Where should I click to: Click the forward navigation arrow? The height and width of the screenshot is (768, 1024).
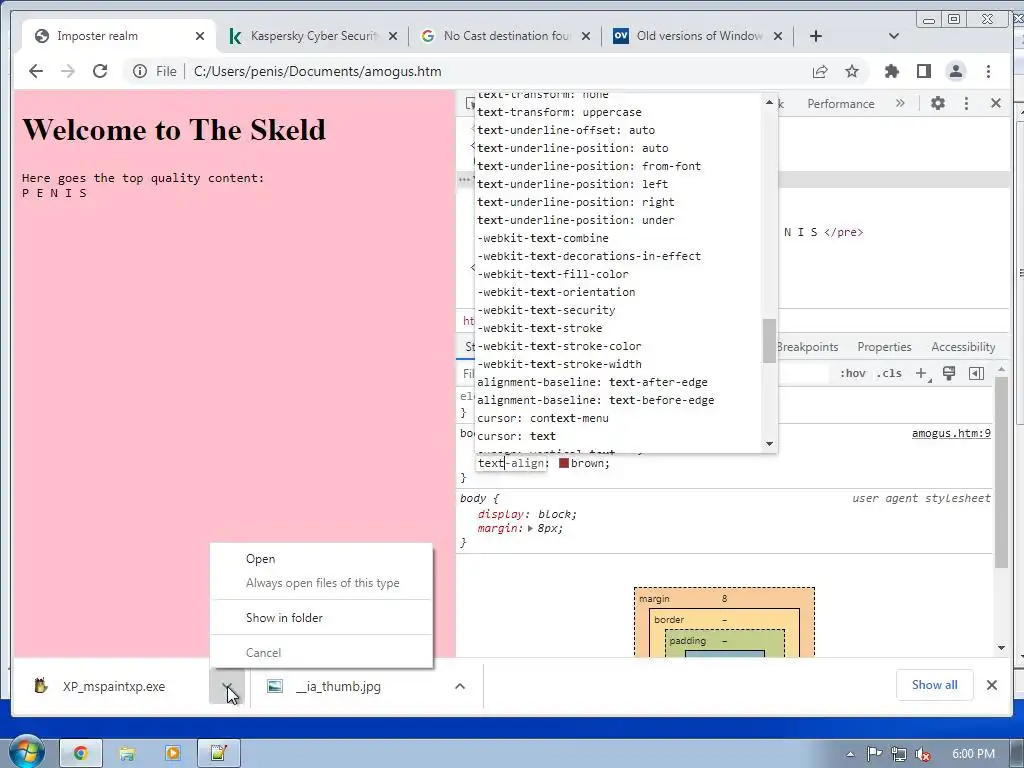coord(68,71)
